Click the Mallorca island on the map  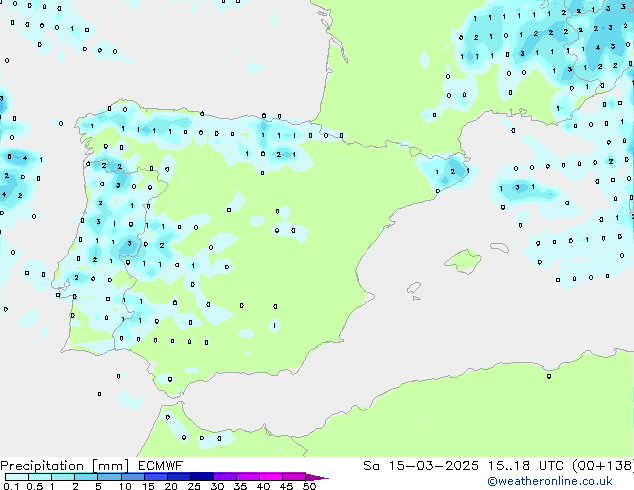pos(463,261)
